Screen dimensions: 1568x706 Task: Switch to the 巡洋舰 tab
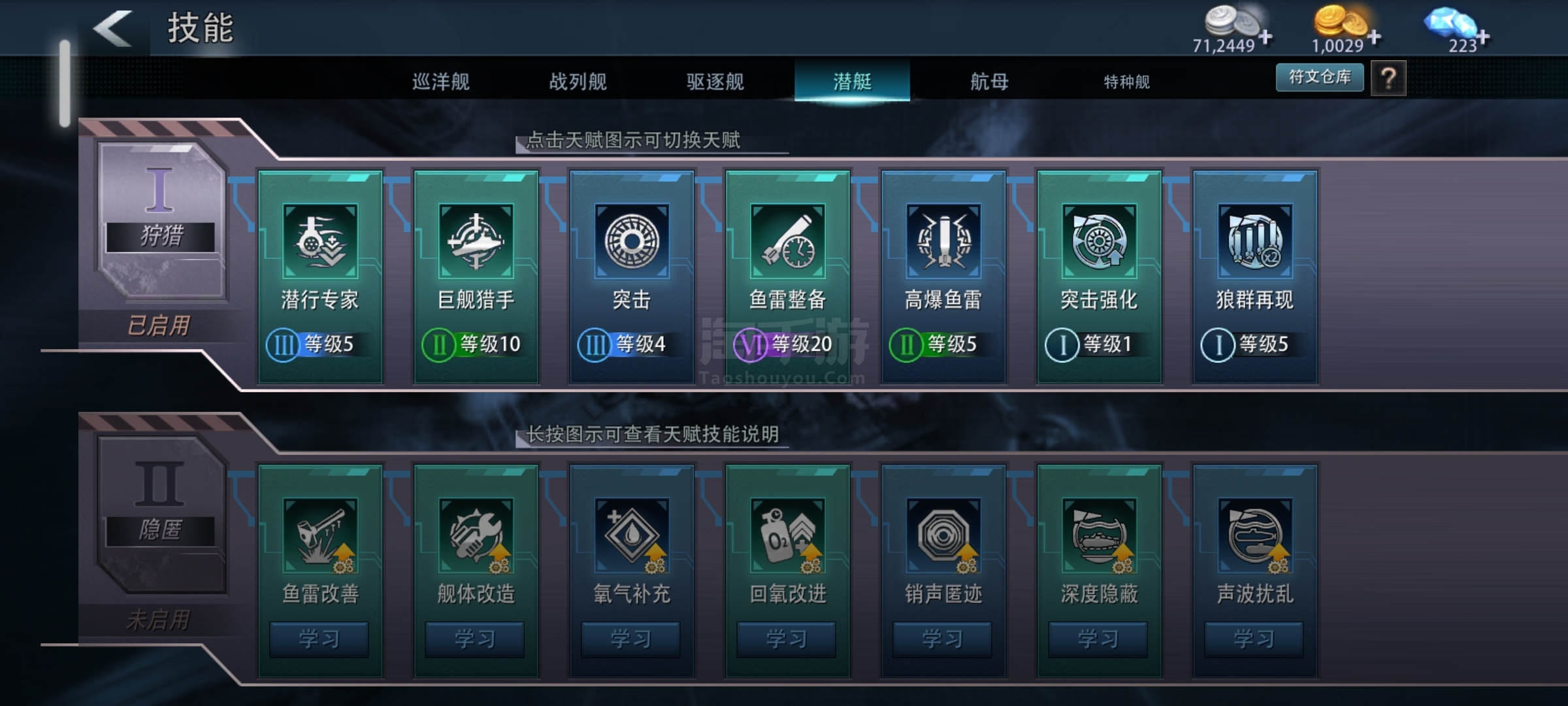pyautogui.click(x=441, y=82)
